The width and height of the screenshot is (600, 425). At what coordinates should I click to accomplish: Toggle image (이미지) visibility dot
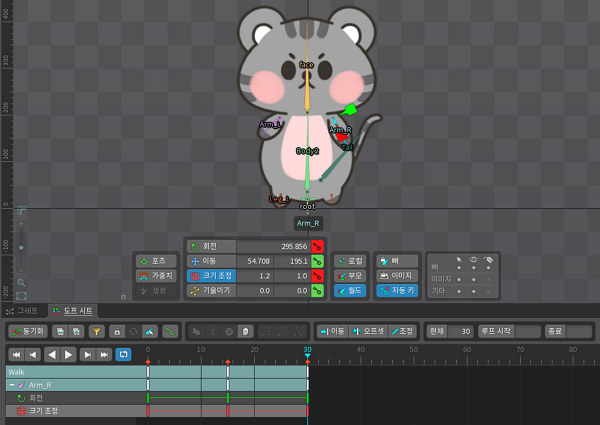pos(474,279)
